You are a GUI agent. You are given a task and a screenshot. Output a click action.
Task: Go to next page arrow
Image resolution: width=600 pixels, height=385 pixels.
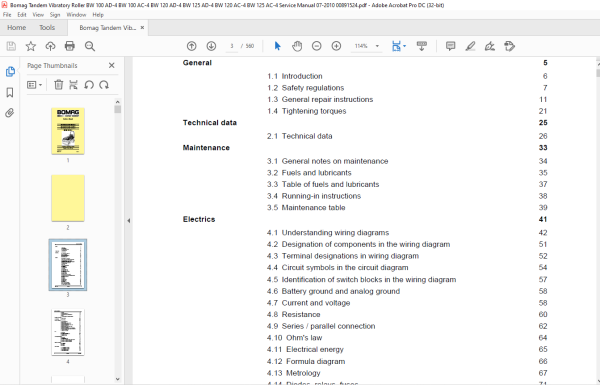(211, 46)
